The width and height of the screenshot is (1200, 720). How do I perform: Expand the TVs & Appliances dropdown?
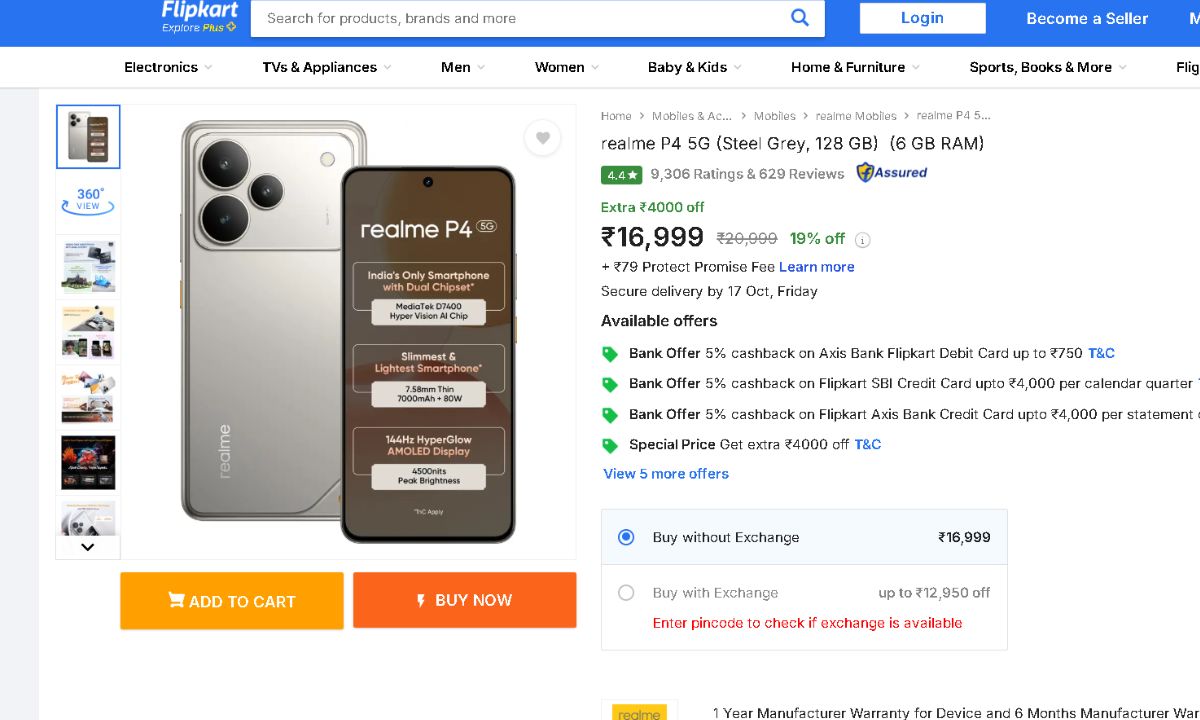[x=326, y=67]
